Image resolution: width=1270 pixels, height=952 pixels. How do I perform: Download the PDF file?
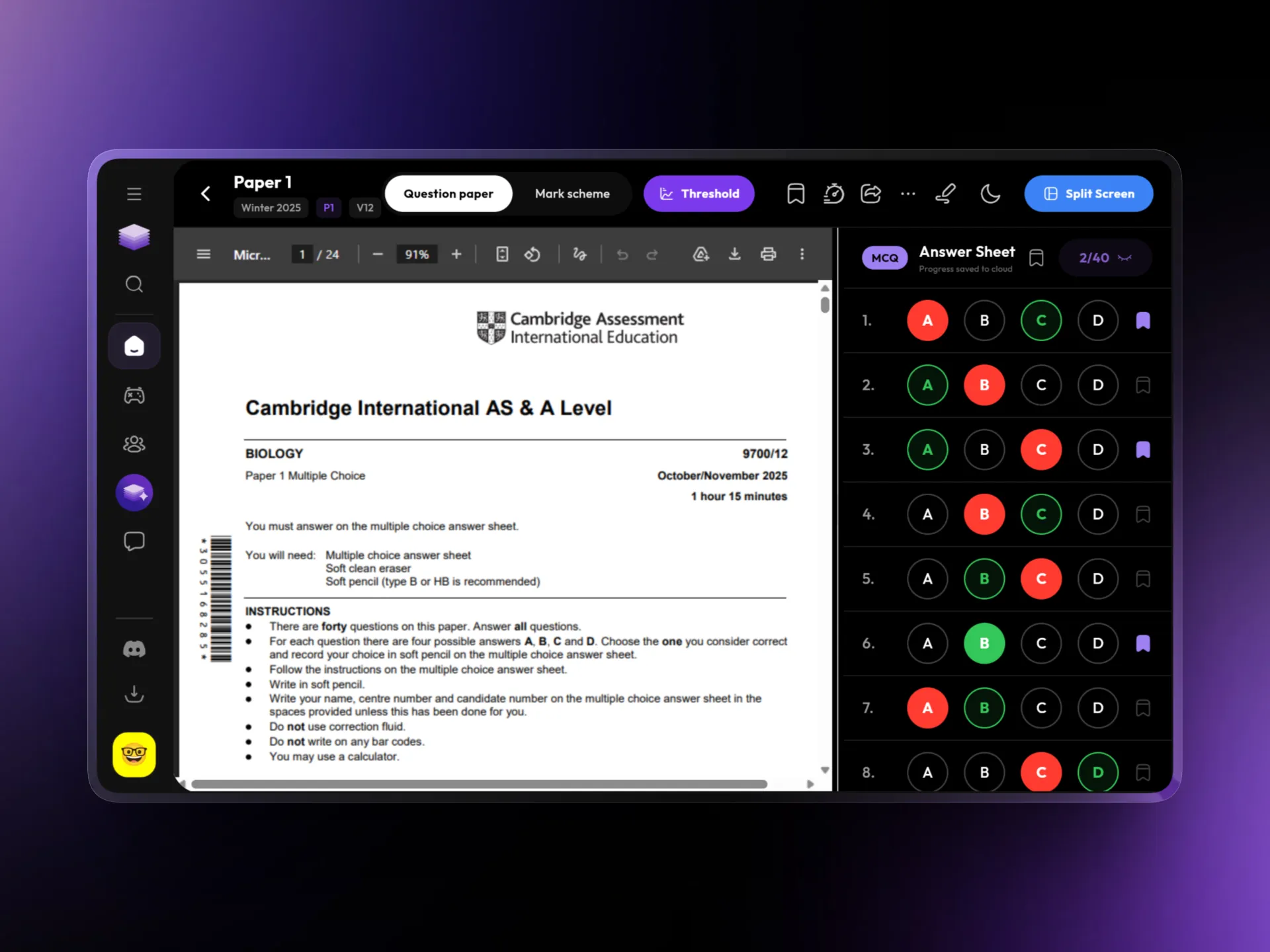(734, 255)
